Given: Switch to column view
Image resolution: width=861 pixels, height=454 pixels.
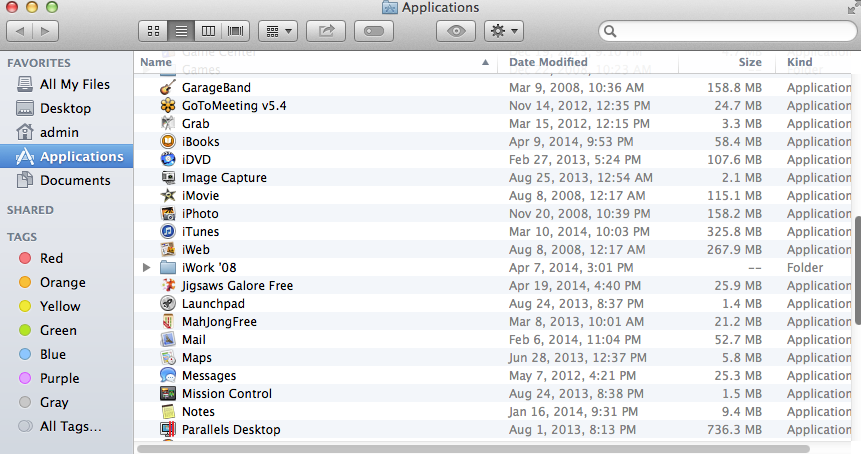Looking at the screenshot, I should pos(208,31).
